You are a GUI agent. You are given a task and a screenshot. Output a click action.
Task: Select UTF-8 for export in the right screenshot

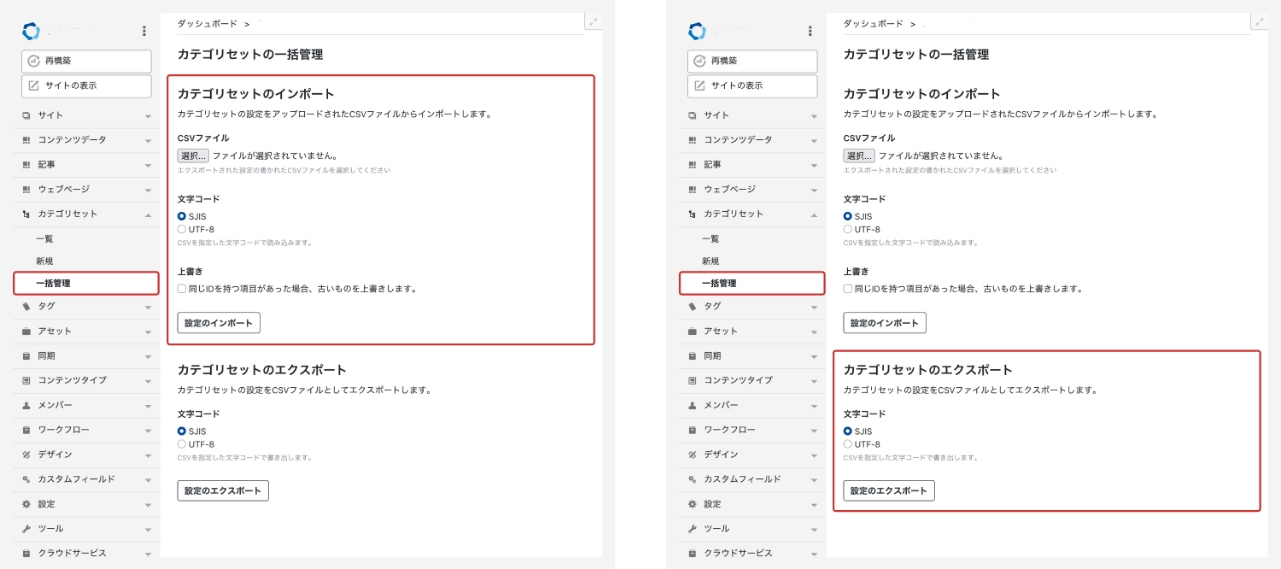click(848, 444)
